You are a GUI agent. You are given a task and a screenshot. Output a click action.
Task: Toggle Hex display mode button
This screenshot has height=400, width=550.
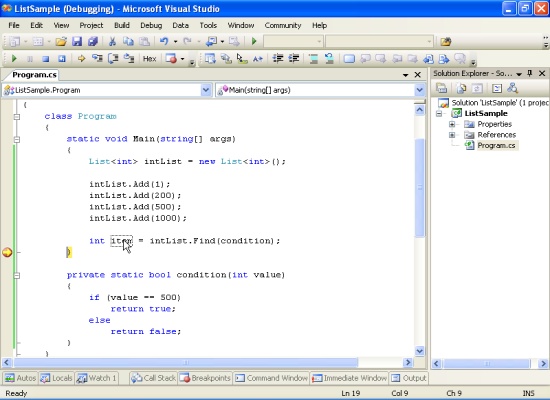coord(149,59)
